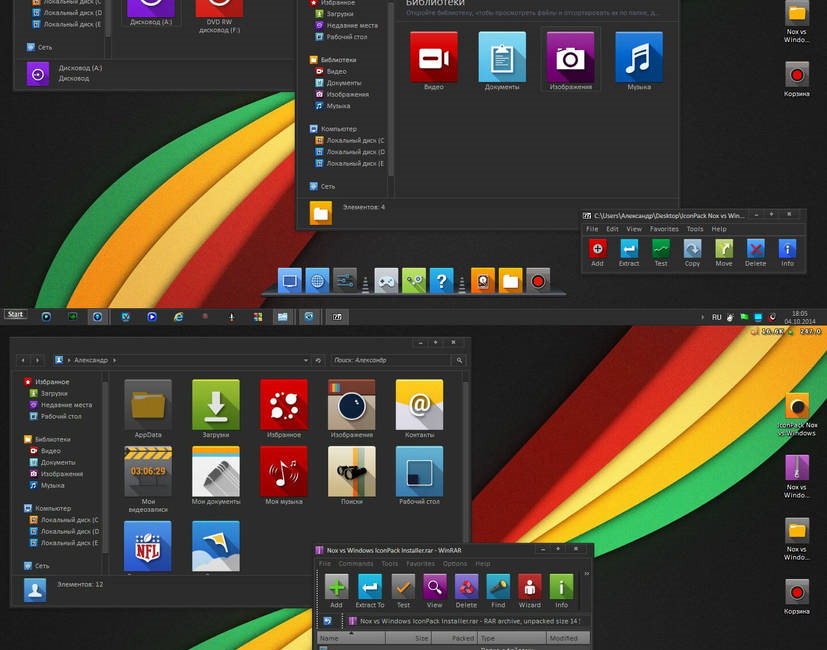Click the Move icon in 7-Zip toolbar
Viewport: 827px width, 650px height.
(723, 250)
